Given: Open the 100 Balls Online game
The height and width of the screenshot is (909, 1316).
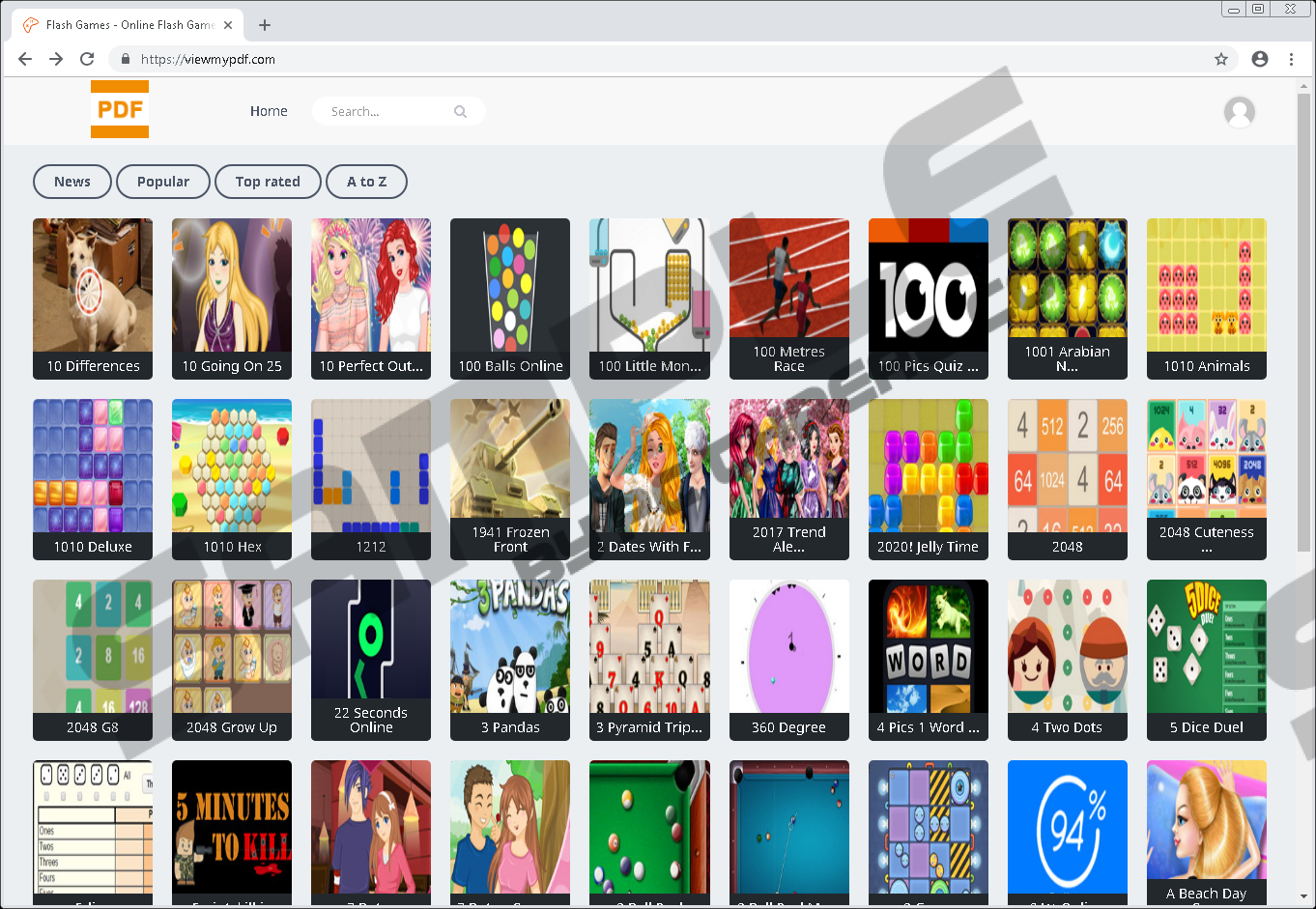Looking at the screenshot, I should click(510, 298).
